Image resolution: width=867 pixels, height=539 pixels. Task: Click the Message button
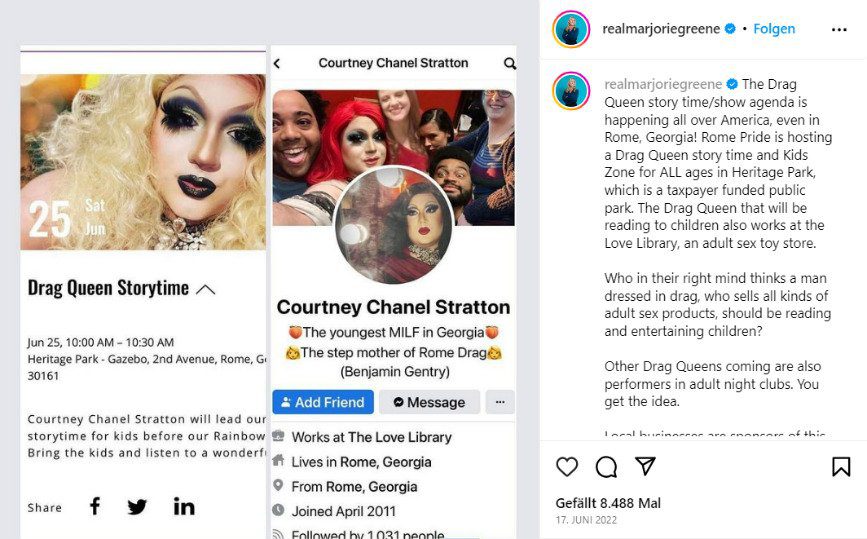tap(429, 402)
